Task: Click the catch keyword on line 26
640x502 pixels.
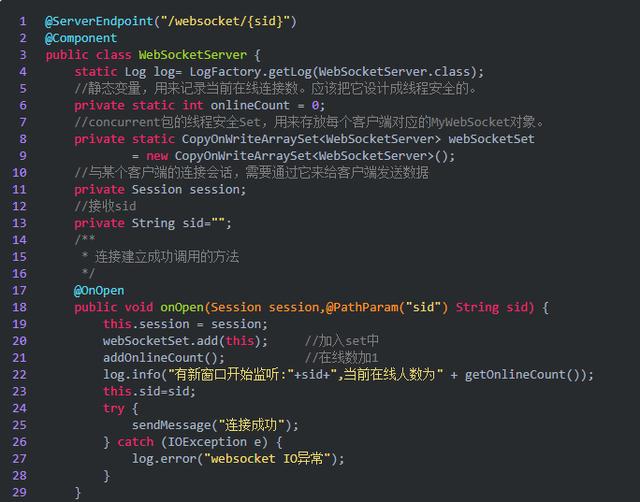Action: [x=136, y=442]
